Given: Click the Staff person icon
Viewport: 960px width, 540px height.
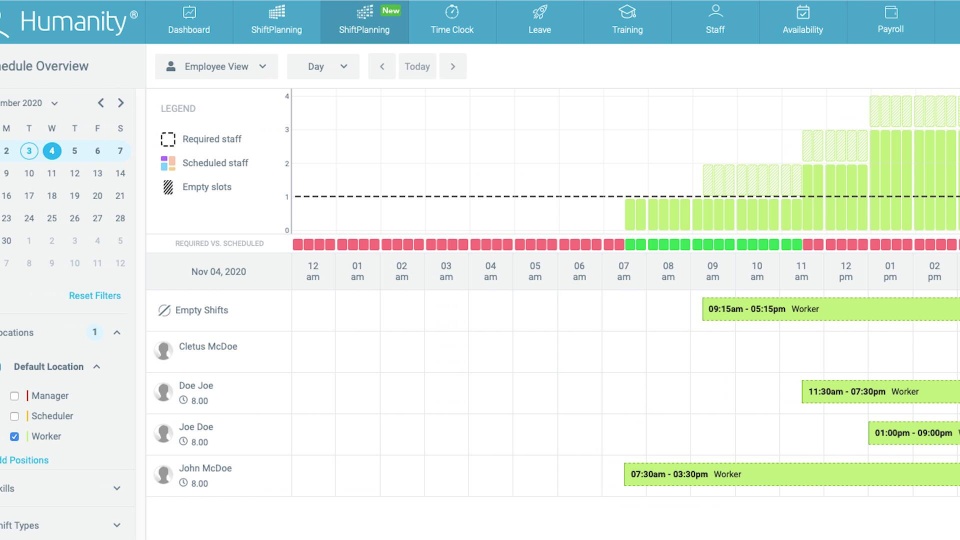Looking at the screenshot, I should pyautogui.click(x=715, y=12).
